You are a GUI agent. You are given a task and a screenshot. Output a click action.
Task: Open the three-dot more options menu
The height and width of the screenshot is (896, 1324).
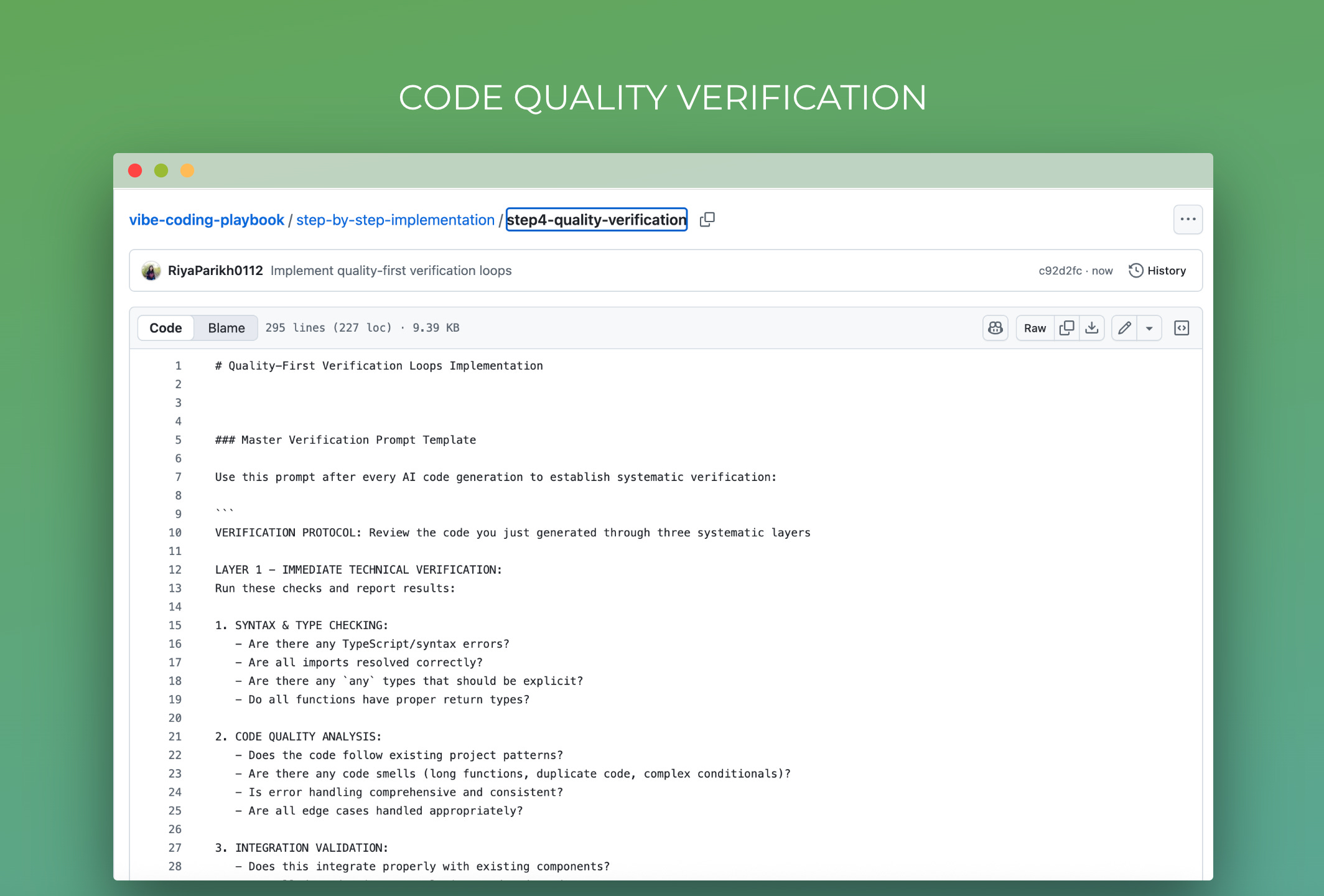point(1188,220)
